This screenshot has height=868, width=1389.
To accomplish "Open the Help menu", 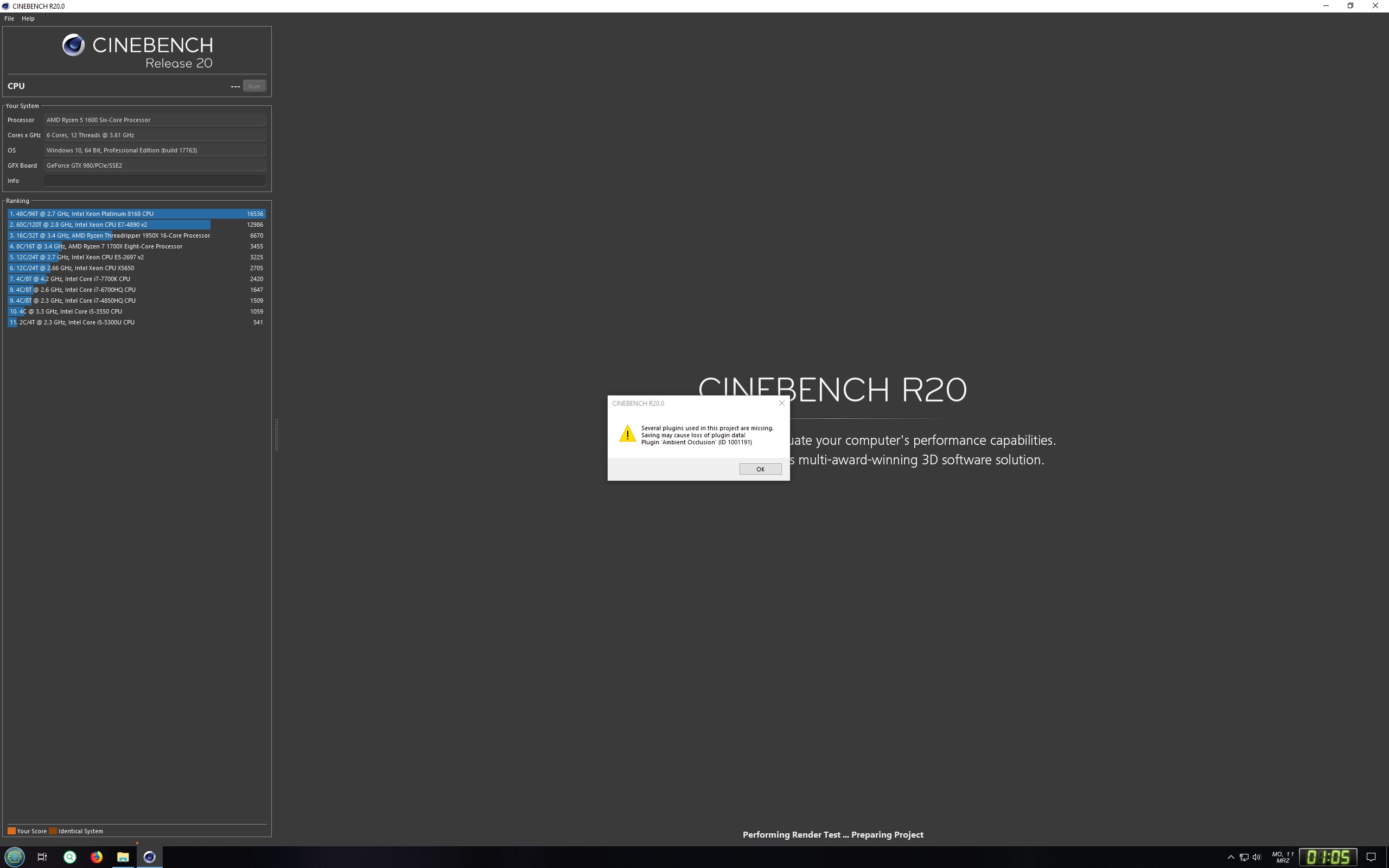I will point(28,18).
